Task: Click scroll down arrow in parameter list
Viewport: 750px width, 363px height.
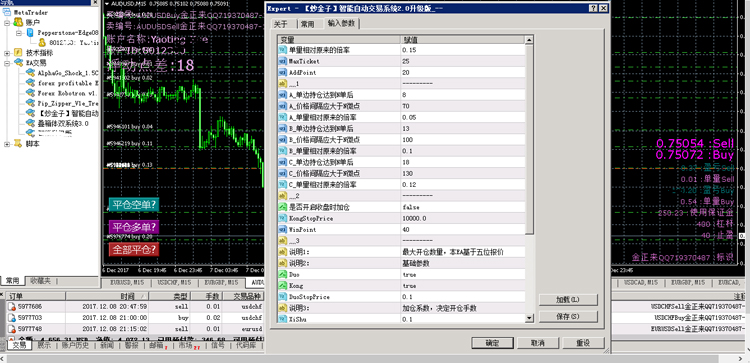Action: pos(529,318)
